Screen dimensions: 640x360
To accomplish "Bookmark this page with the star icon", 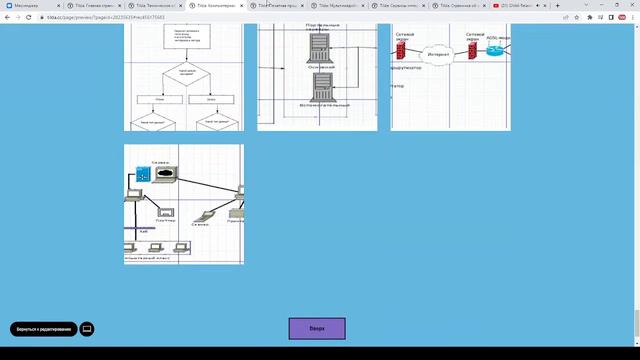I will [x=577, y=18].
